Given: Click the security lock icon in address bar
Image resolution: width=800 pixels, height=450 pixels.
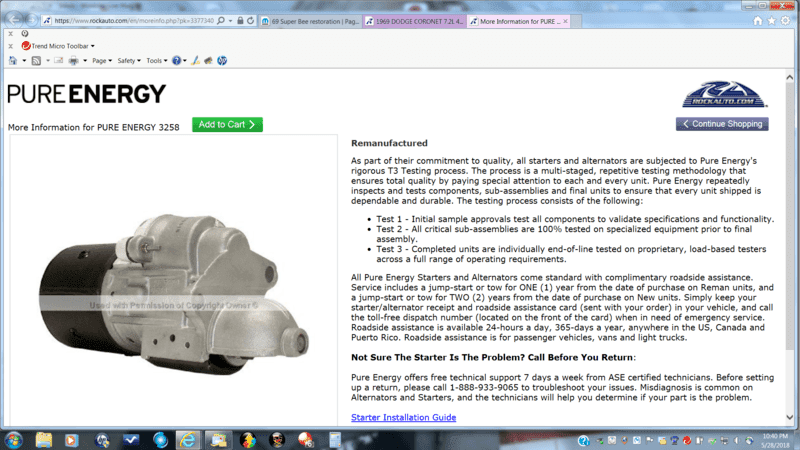Looking at the screenshot, I should (240, 21).
